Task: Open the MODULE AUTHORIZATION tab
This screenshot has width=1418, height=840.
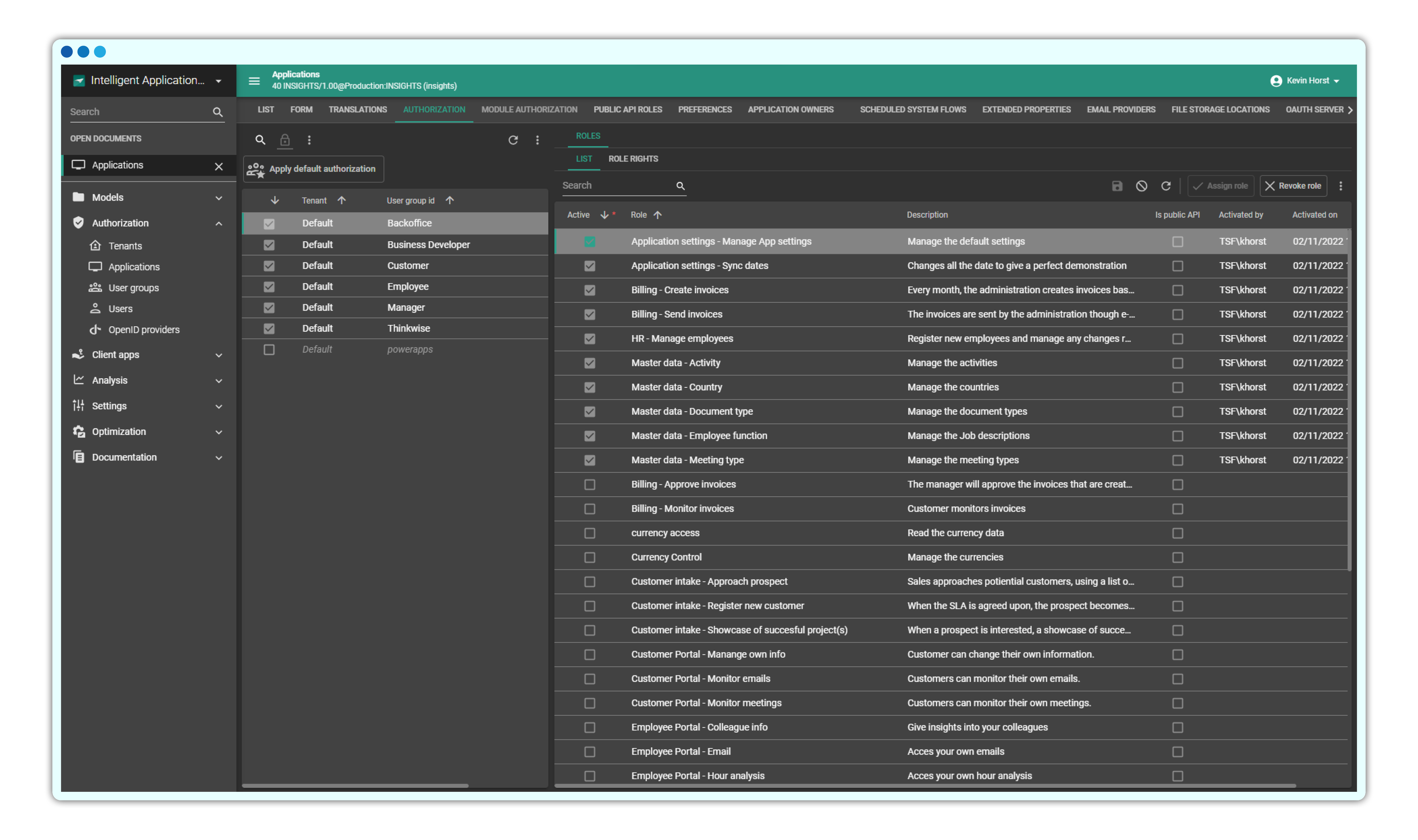Action: (x=529, y=109)
